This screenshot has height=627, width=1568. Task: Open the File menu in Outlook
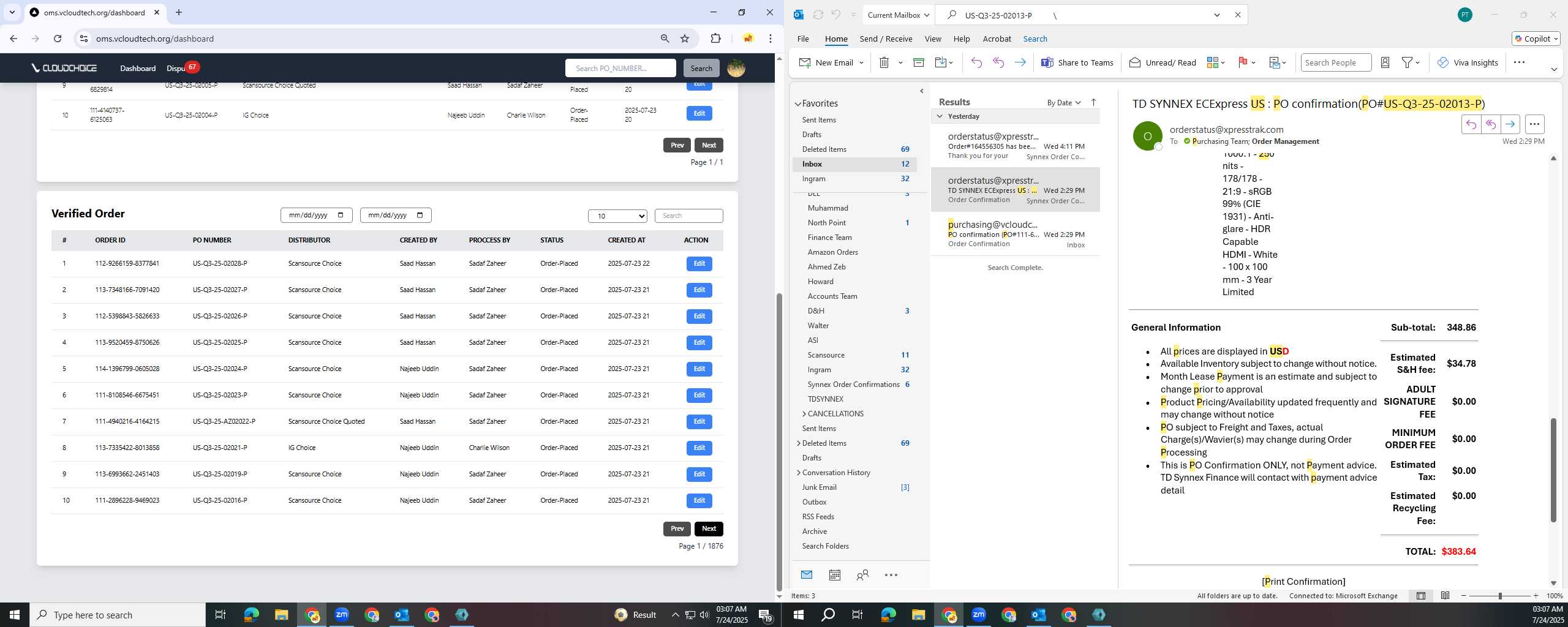pyautogui.click(x=803, y=39)
